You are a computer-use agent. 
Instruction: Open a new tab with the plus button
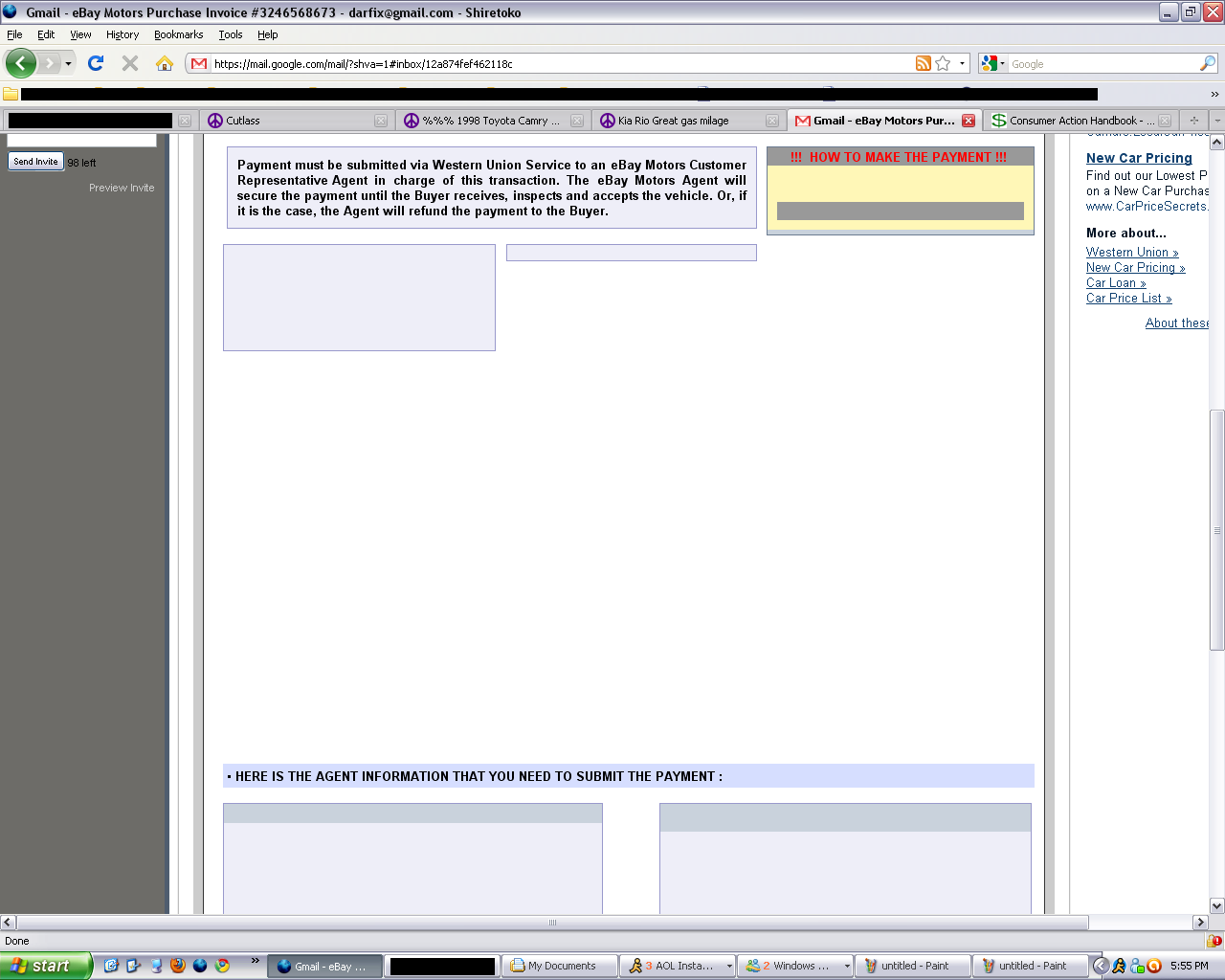click(x=1193, y=121)
